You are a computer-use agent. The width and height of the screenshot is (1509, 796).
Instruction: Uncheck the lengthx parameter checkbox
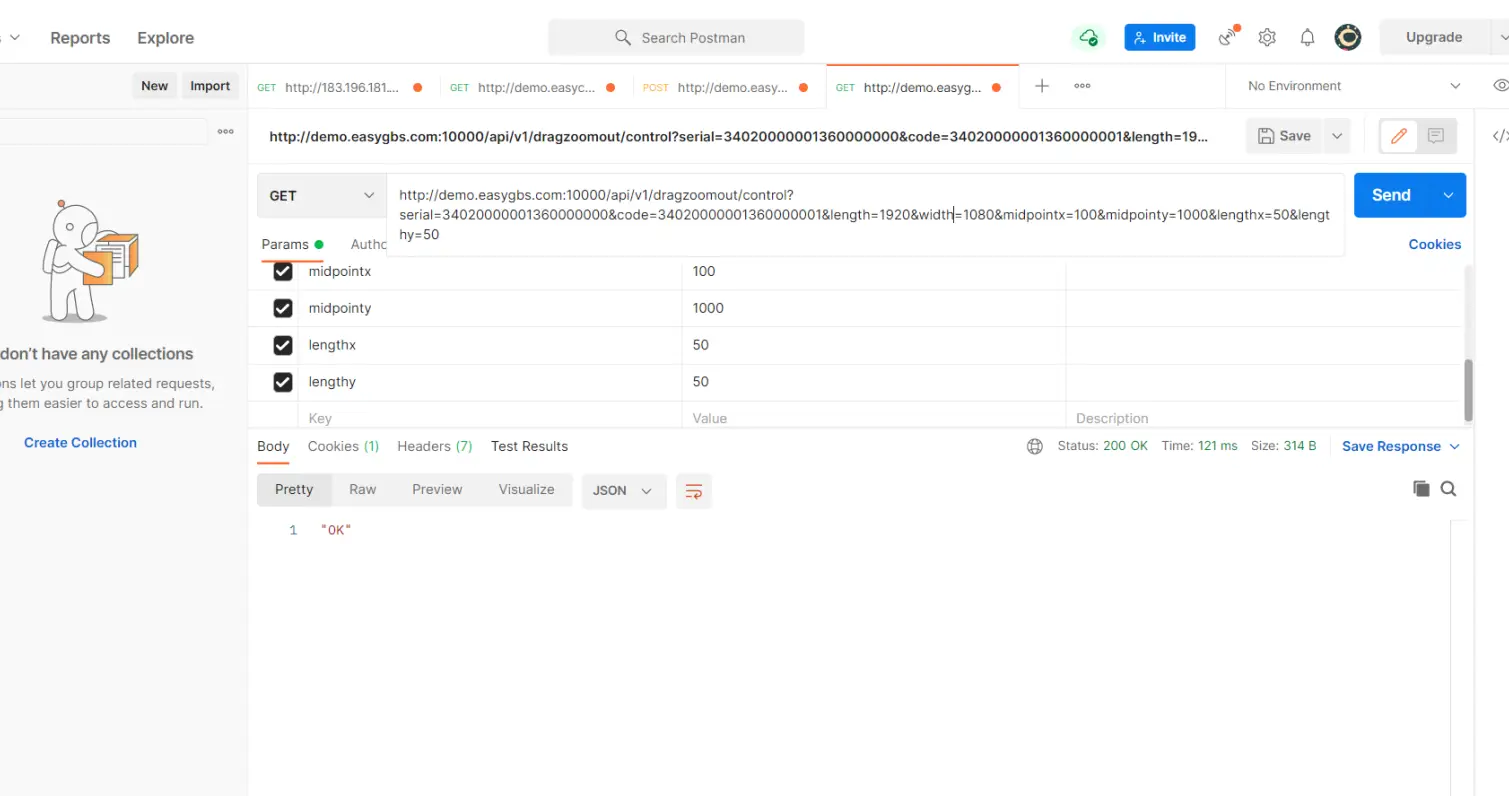(283, 345)
